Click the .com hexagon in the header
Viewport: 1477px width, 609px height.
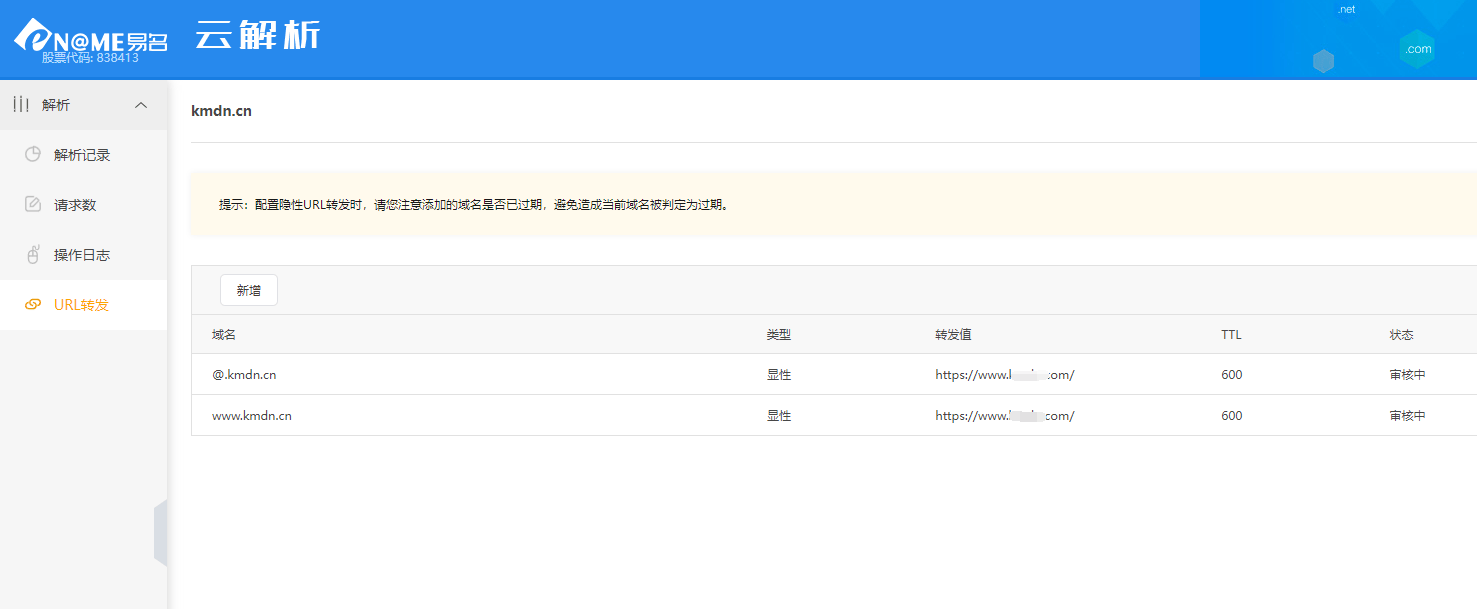1417,49
